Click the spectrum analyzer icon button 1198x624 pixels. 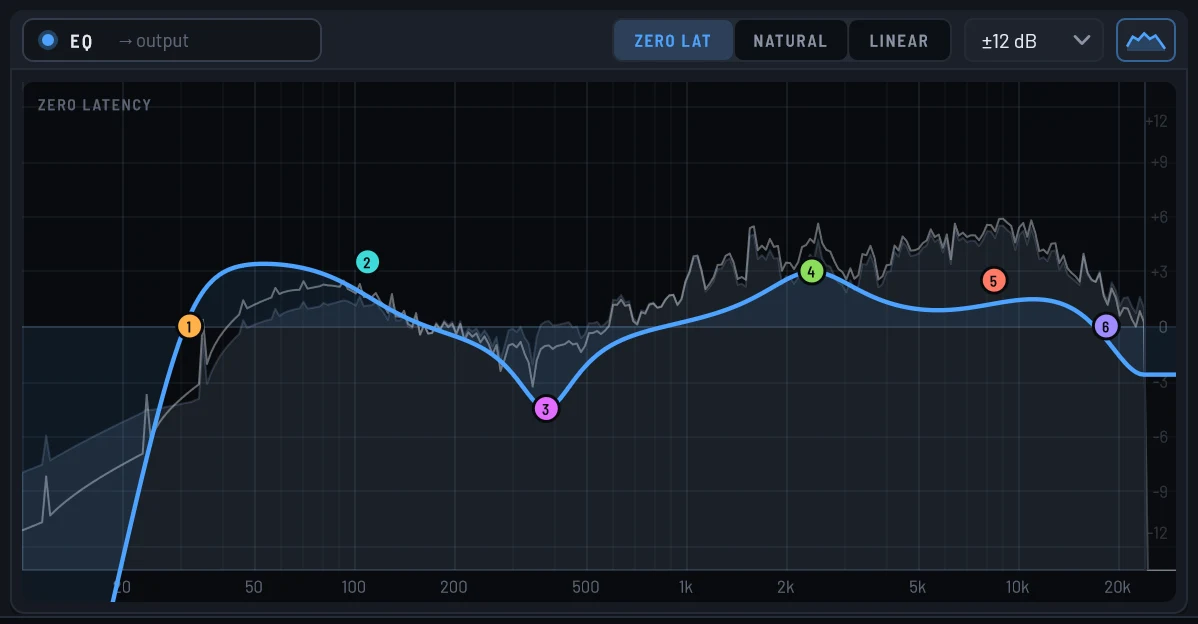tap(1145, 40)
